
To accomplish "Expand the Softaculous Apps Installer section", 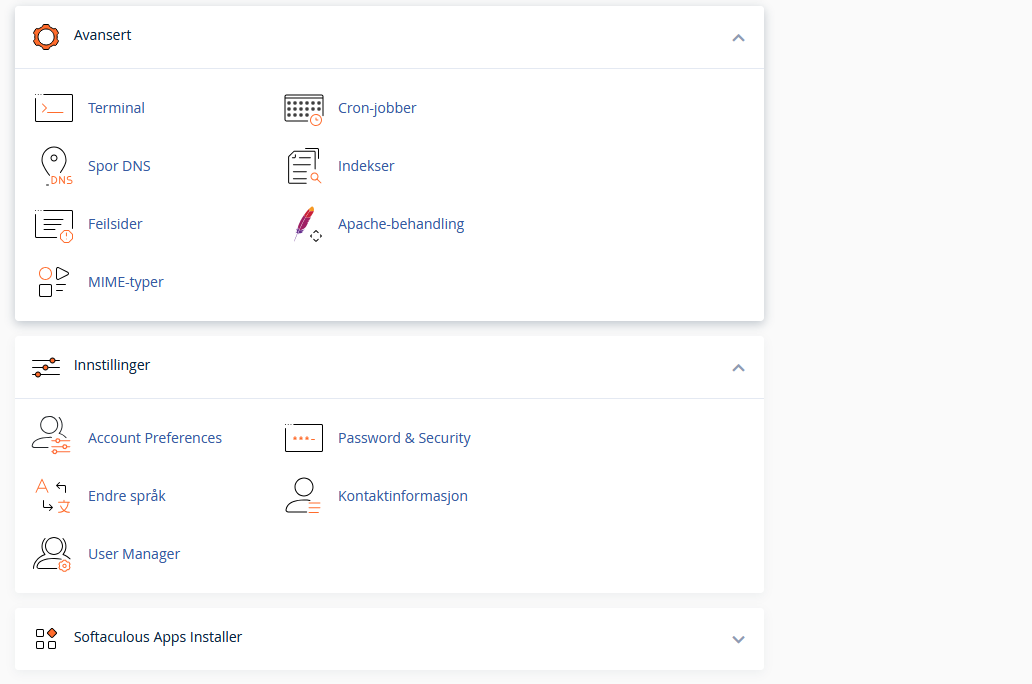I will (x=738, y=639).
